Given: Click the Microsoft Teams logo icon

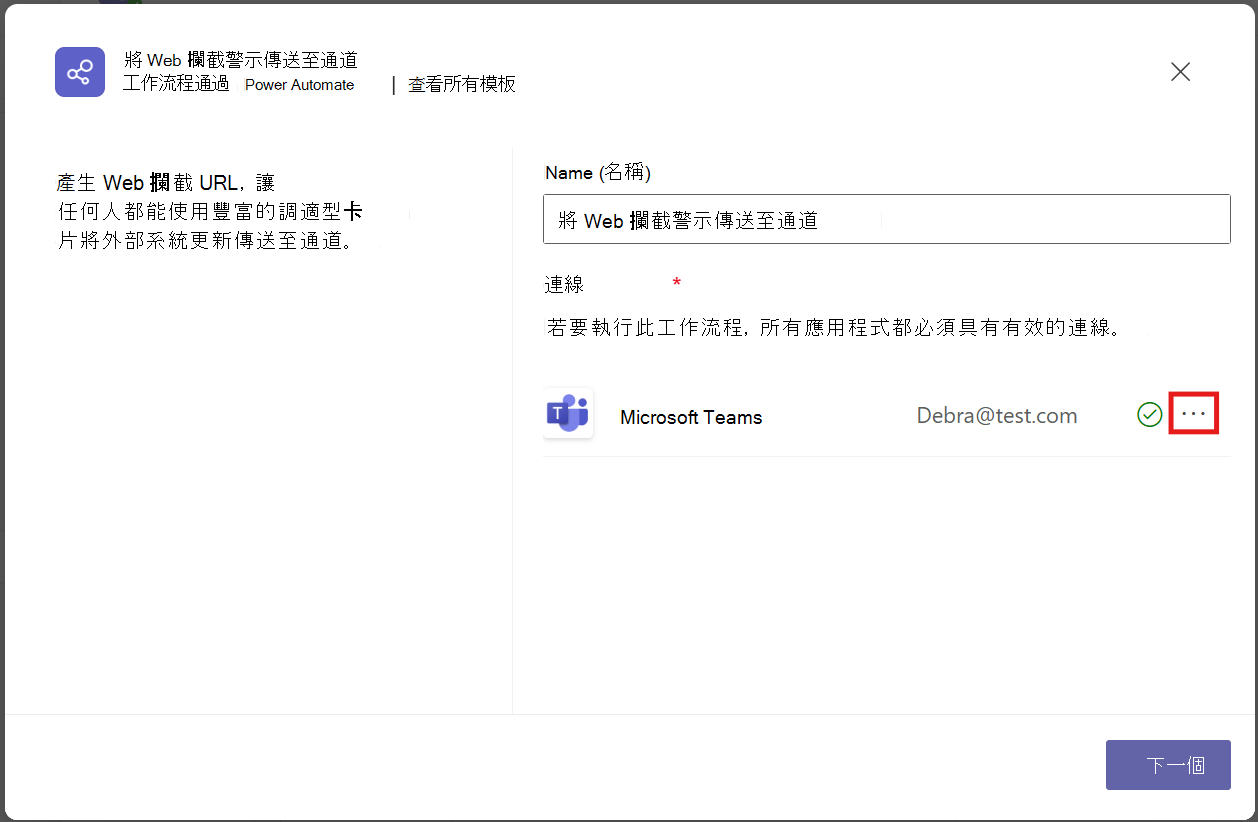Looking at the screenshot, I should [568, 414].
